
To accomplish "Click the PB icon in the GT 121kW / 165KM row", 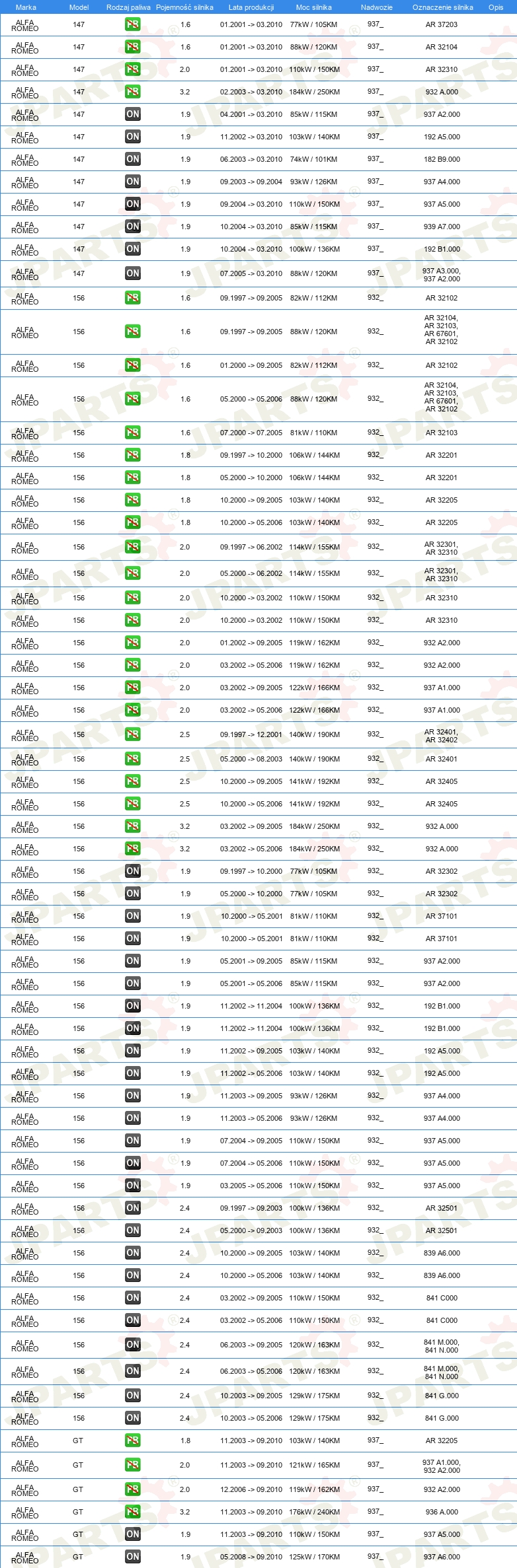I will point(133,1465).
